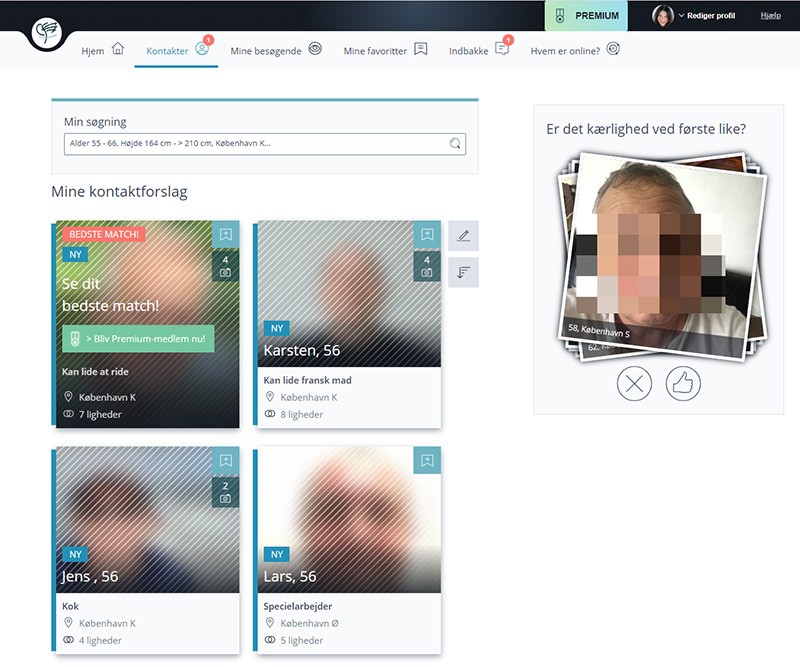Click 'Kan lide at ride' text
Screen dimensions: 800x667
pos(95,372)
